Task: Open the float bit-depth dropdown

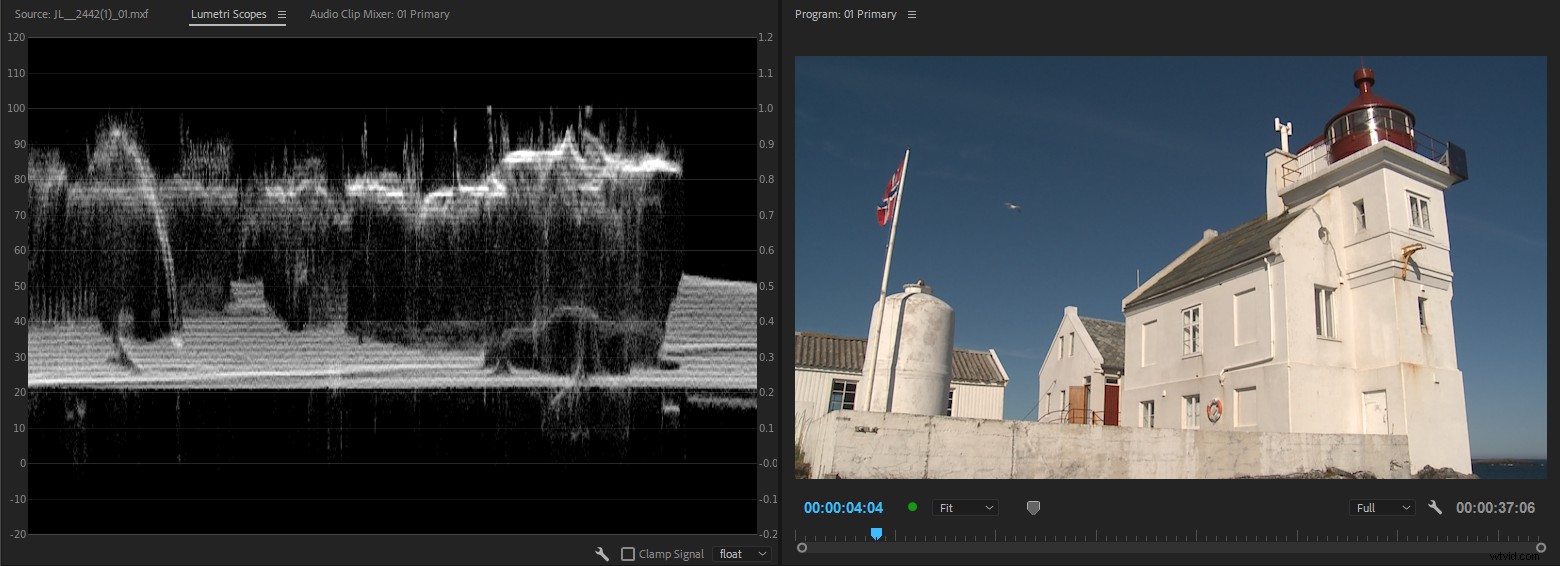Action: point(742,554)
